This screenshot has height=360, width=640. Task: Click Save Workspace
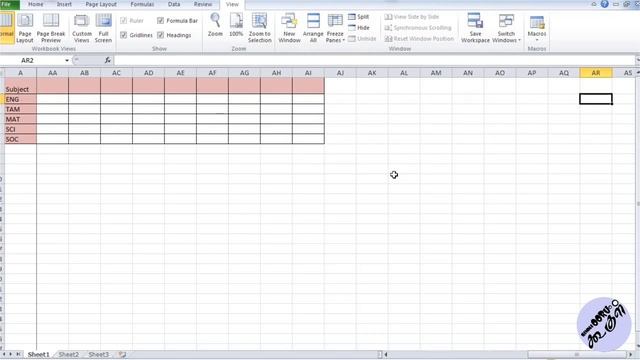point(475,28)
